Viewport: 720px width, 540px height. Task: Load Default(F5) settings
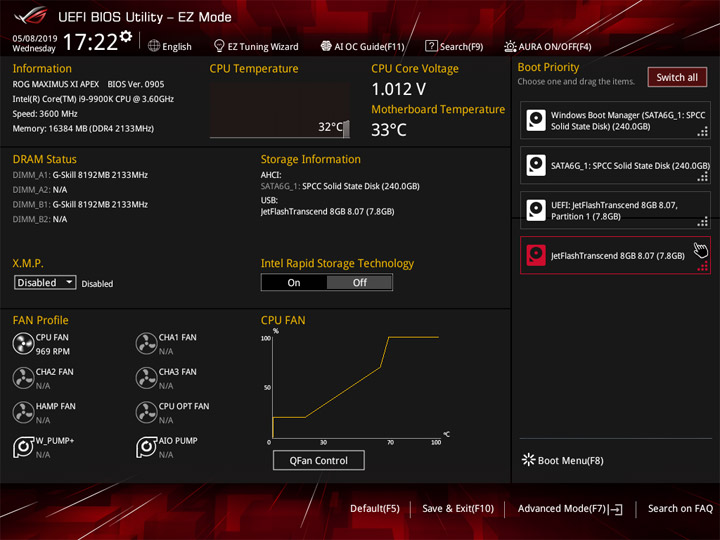click(375, 508)
